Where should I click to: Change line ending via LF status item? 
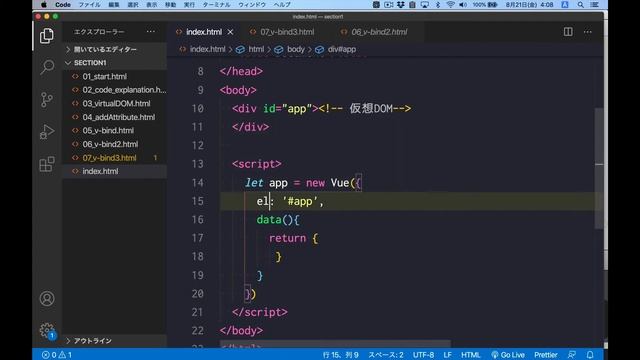tap(447, 355)
